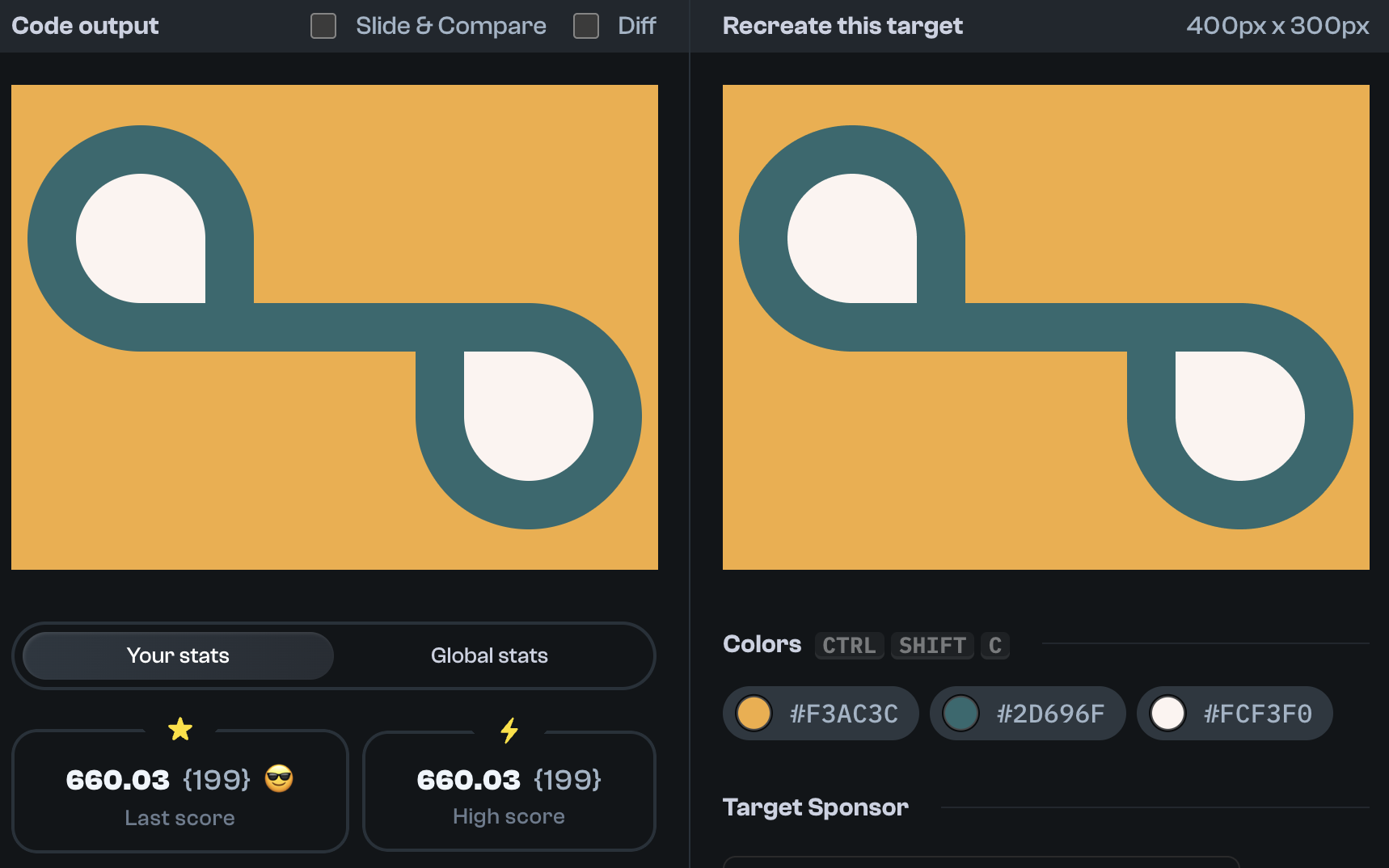
Task: Select the orange circle in the #F3AC3C chip
Action: pyautogui.click(x=754, y=714)
